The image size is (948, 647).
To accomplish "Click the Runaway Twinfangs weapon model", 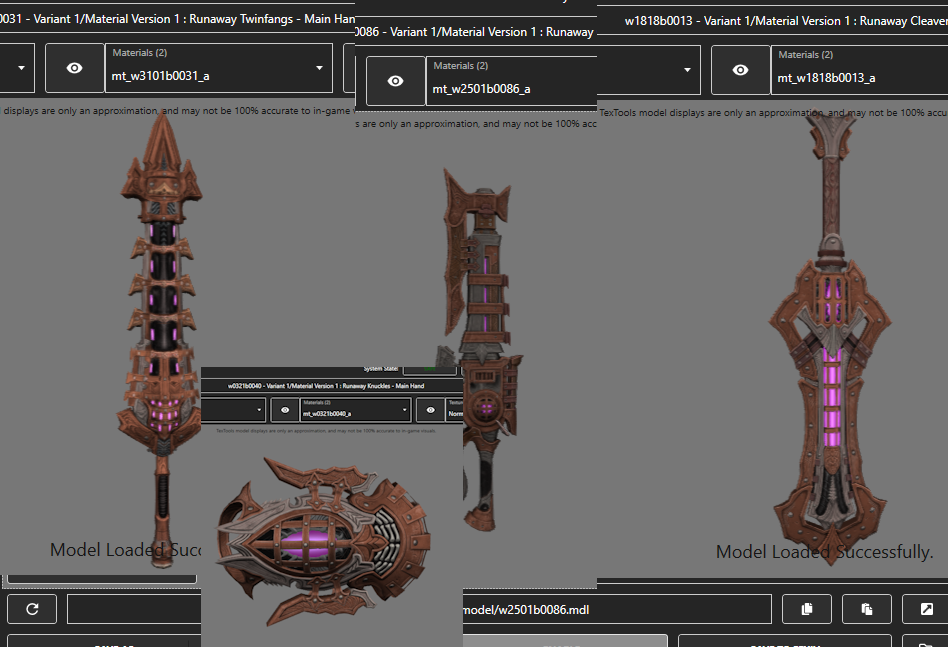I will 162,339.
